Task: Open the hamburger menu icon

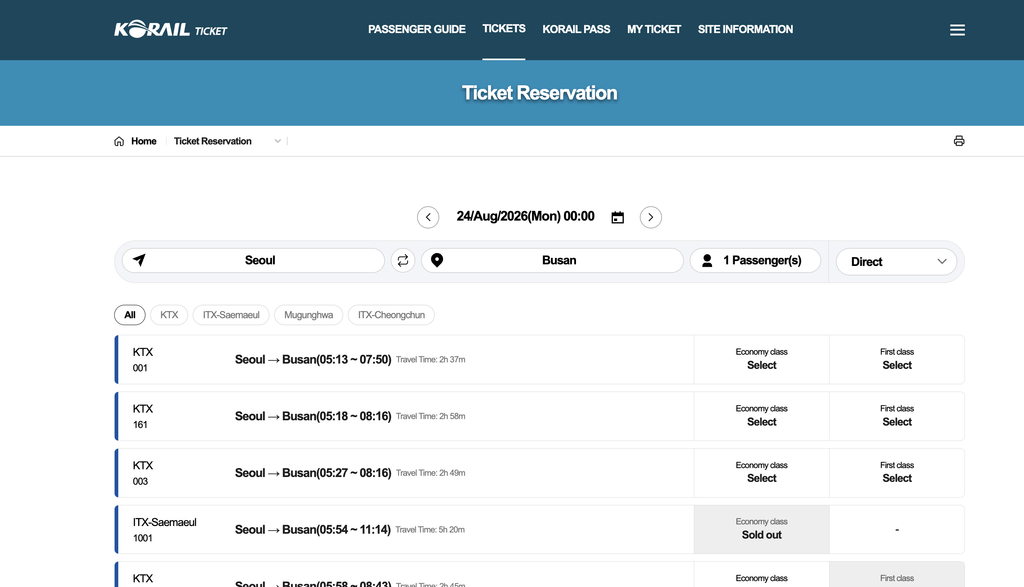Action: tap(957, 30)
